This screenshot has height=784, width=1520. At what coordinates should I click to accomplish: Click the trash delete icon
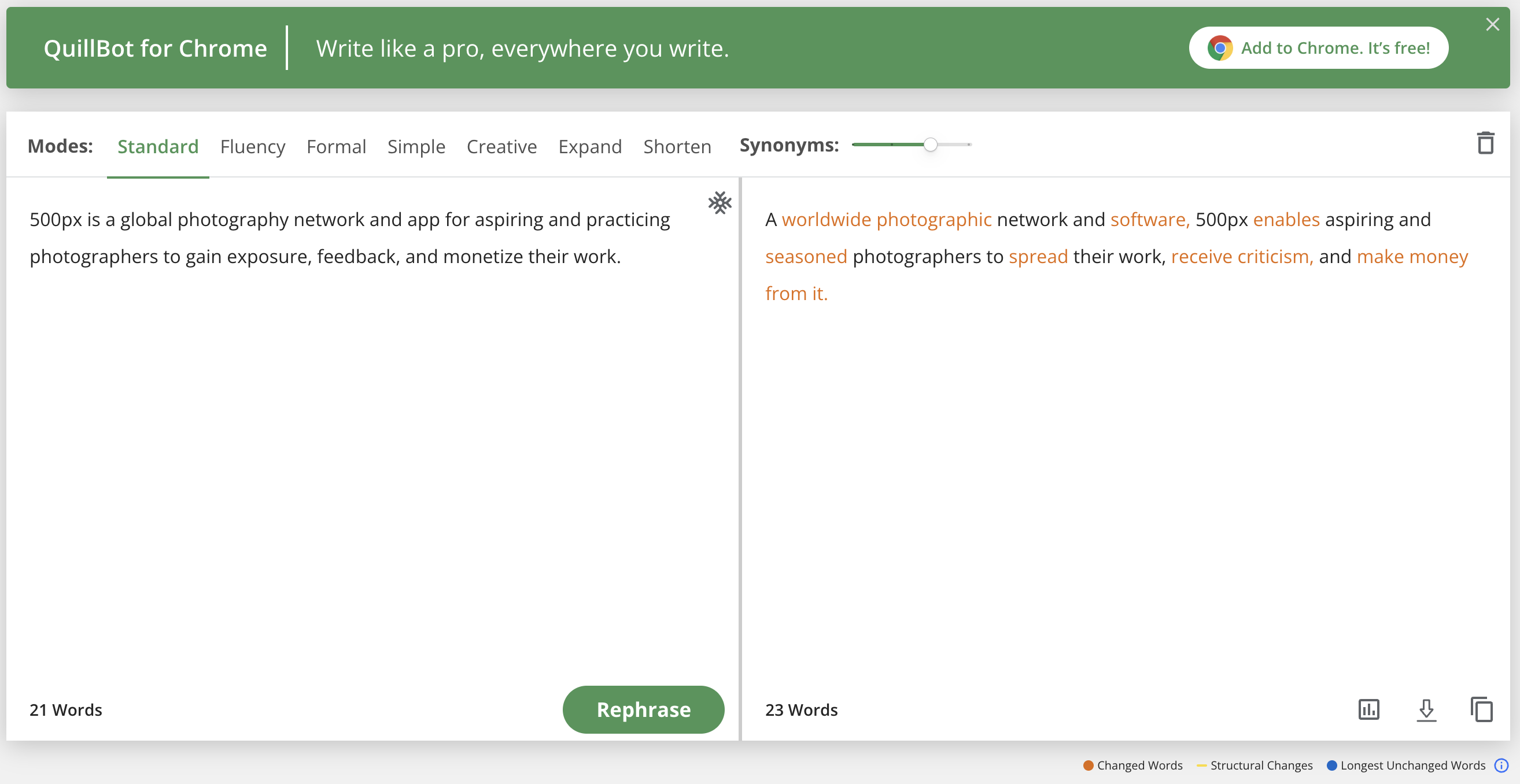(1485, 143)
